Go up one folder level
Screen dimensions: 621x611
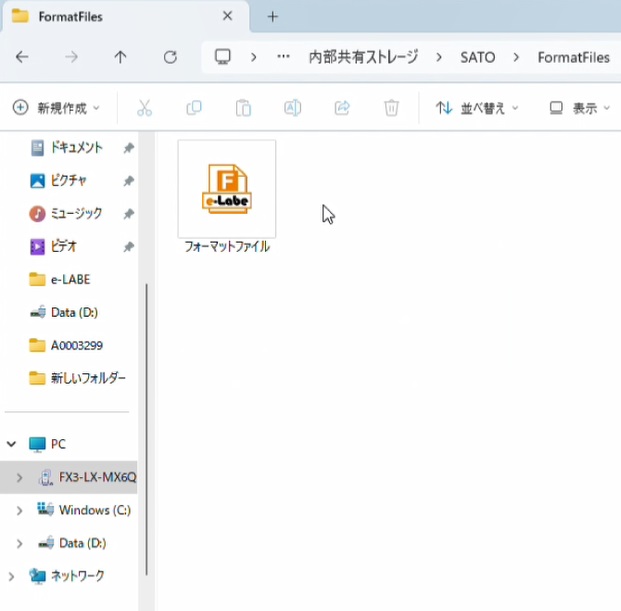120,57
